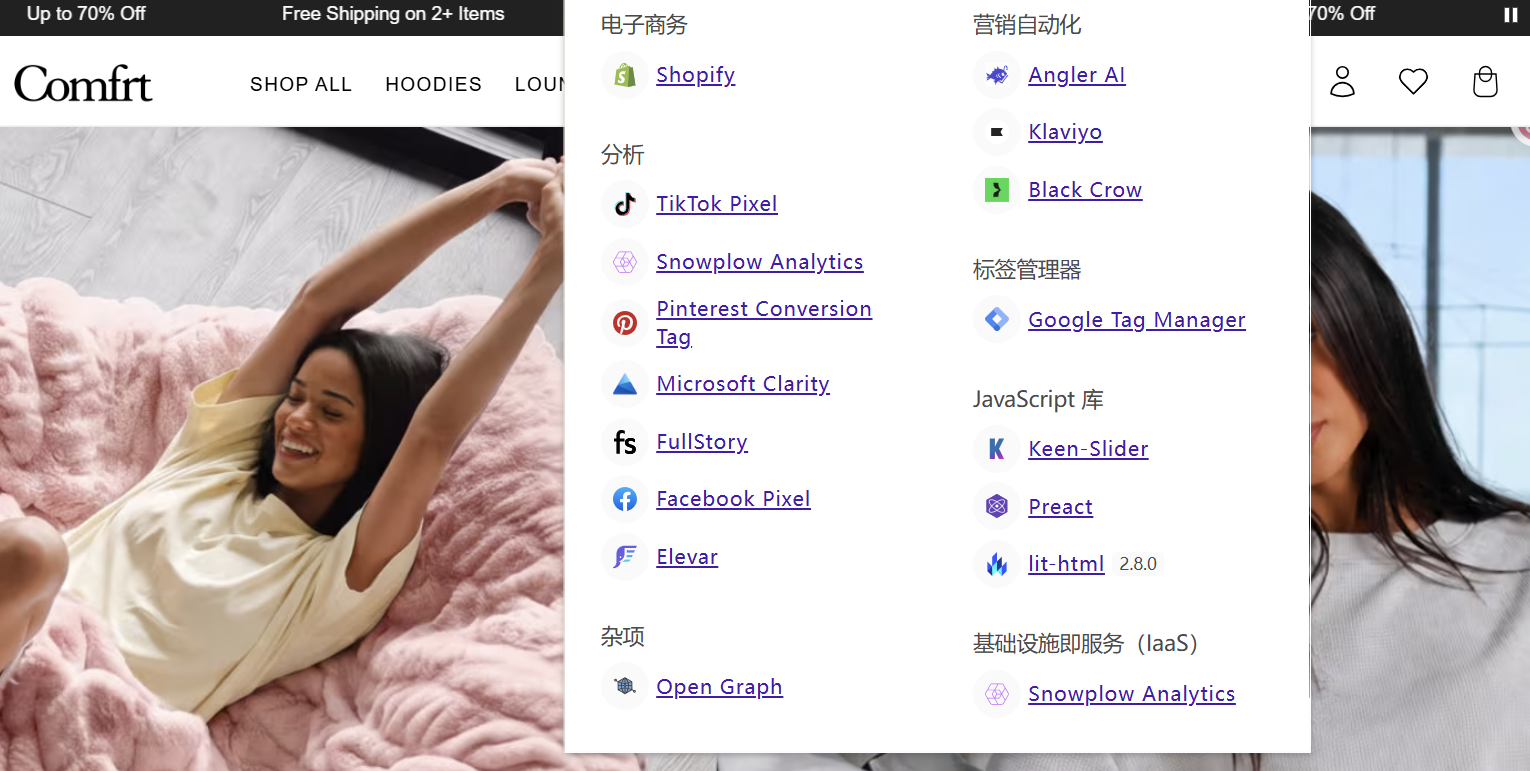1530x771 pixels.
Task: Click the Microsoft Clarity icon
Action: point(625,384)
